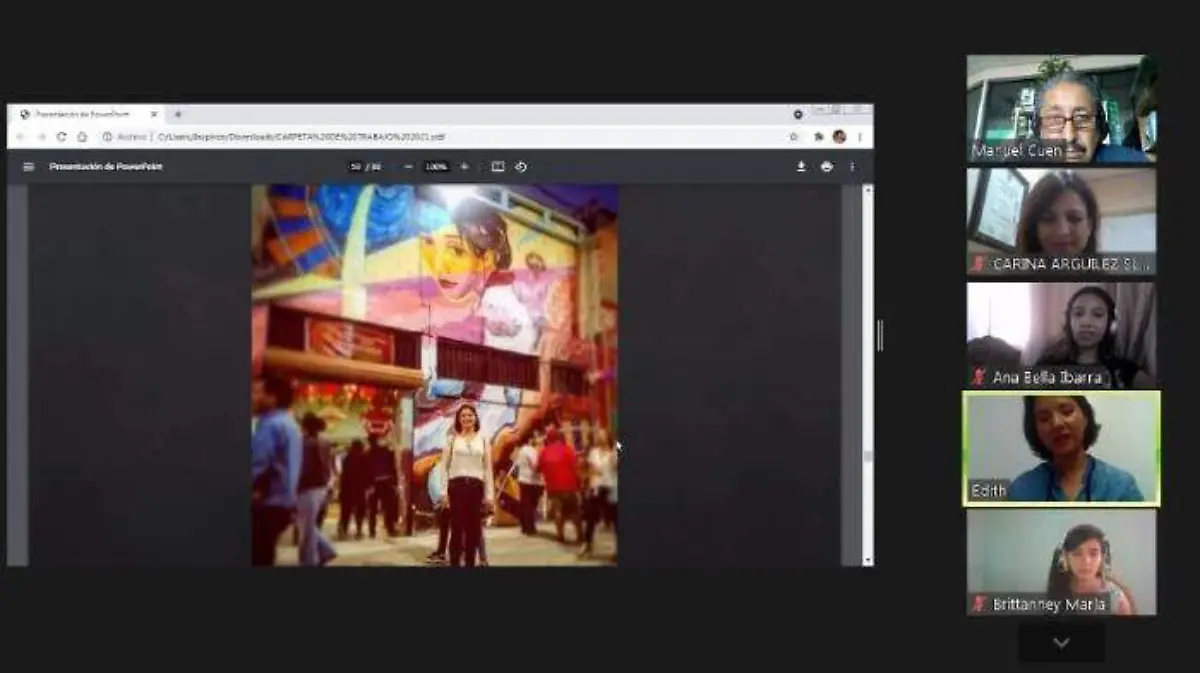Select Edith's highlighted video thumbnail
The image size is (1200, 673).
[1061, 448]
